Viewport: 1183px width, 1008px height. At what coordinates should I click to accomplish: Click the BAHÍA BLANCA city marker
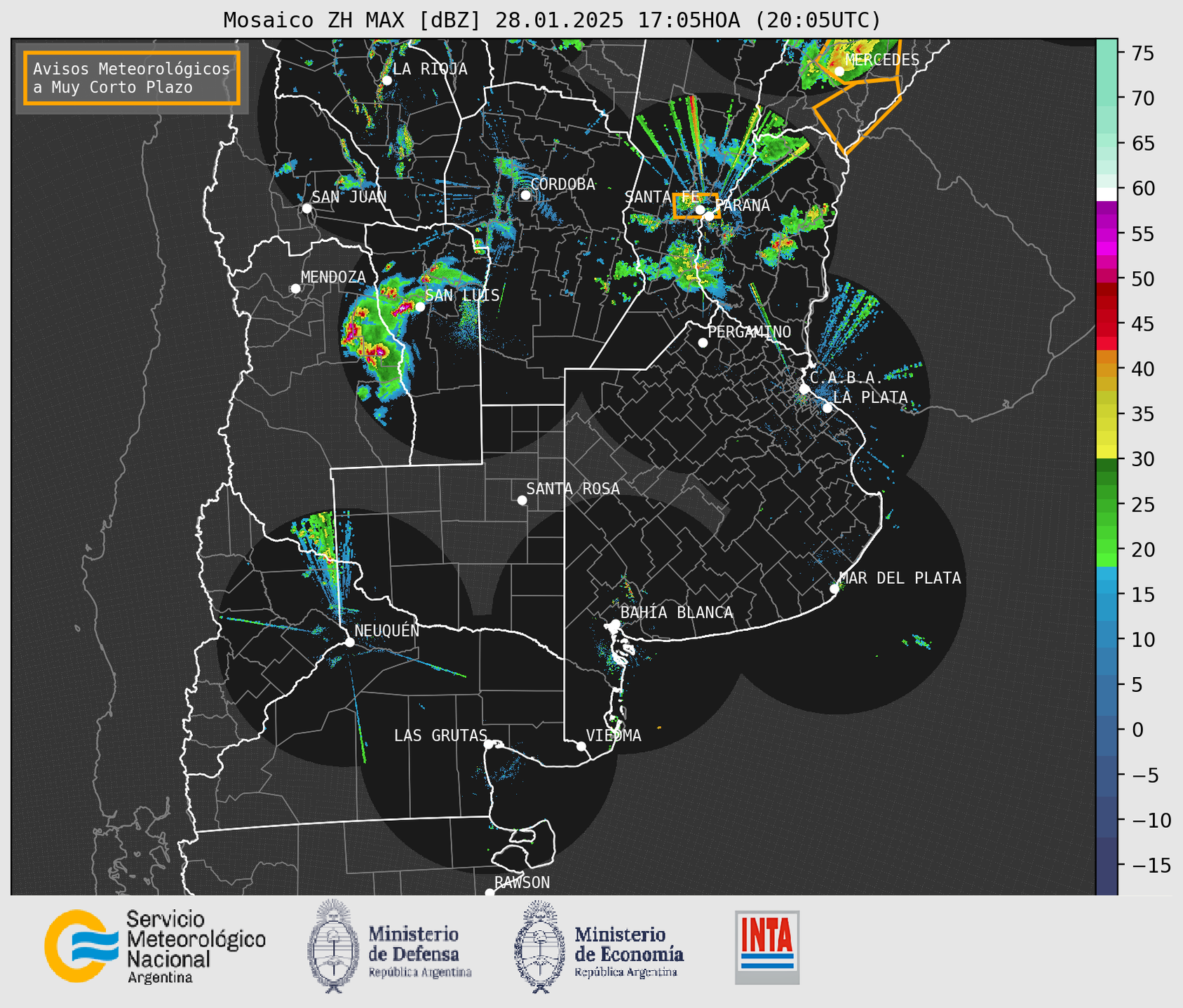coord(615,624)
